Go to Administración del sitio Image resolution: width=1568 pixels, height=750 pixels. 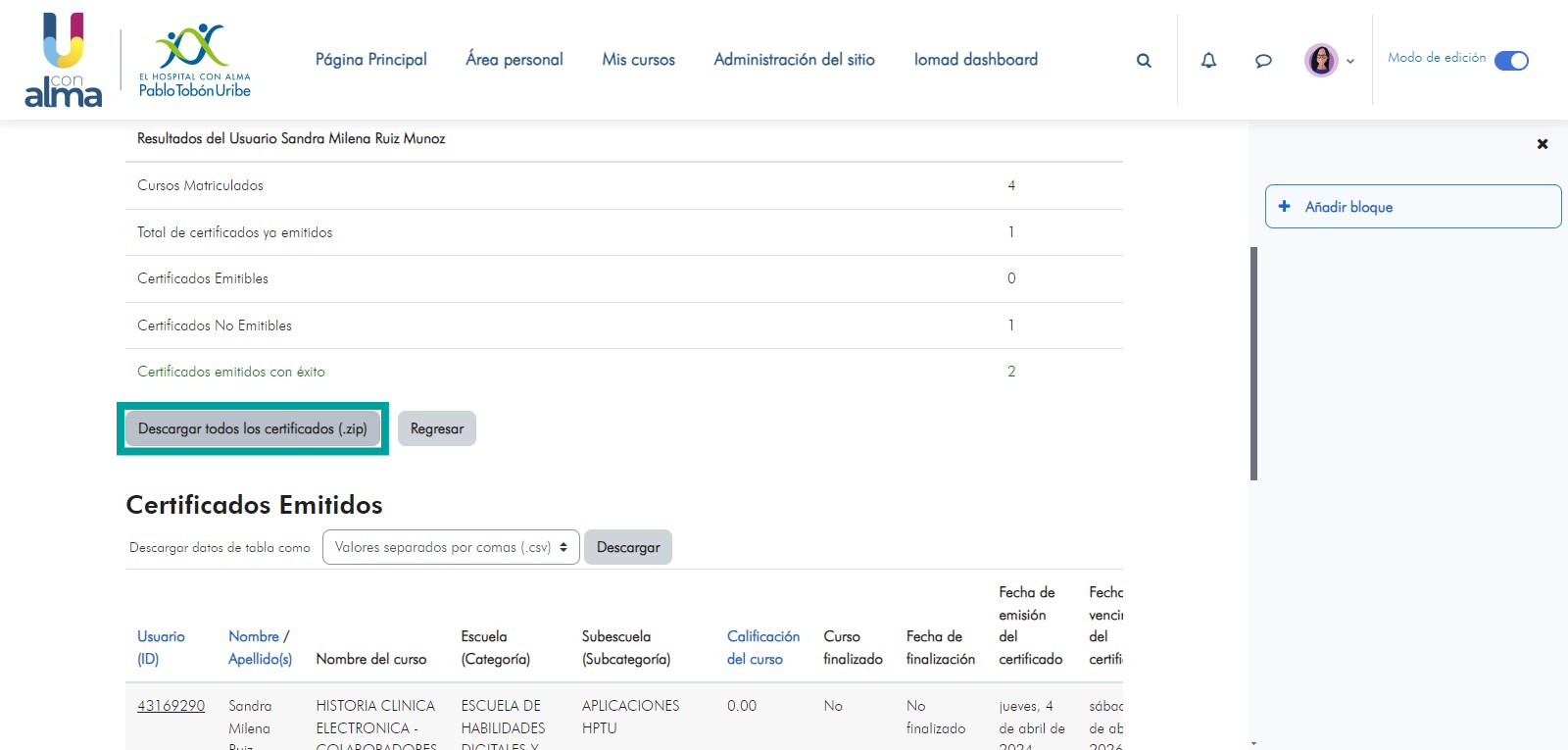[x=794, y=60]
